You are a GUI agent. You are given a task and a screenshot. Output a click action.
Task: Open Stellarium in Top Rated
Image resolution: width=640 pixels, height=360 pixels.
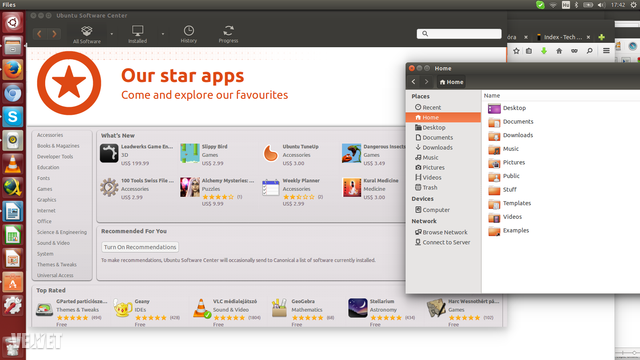(382, 312)
